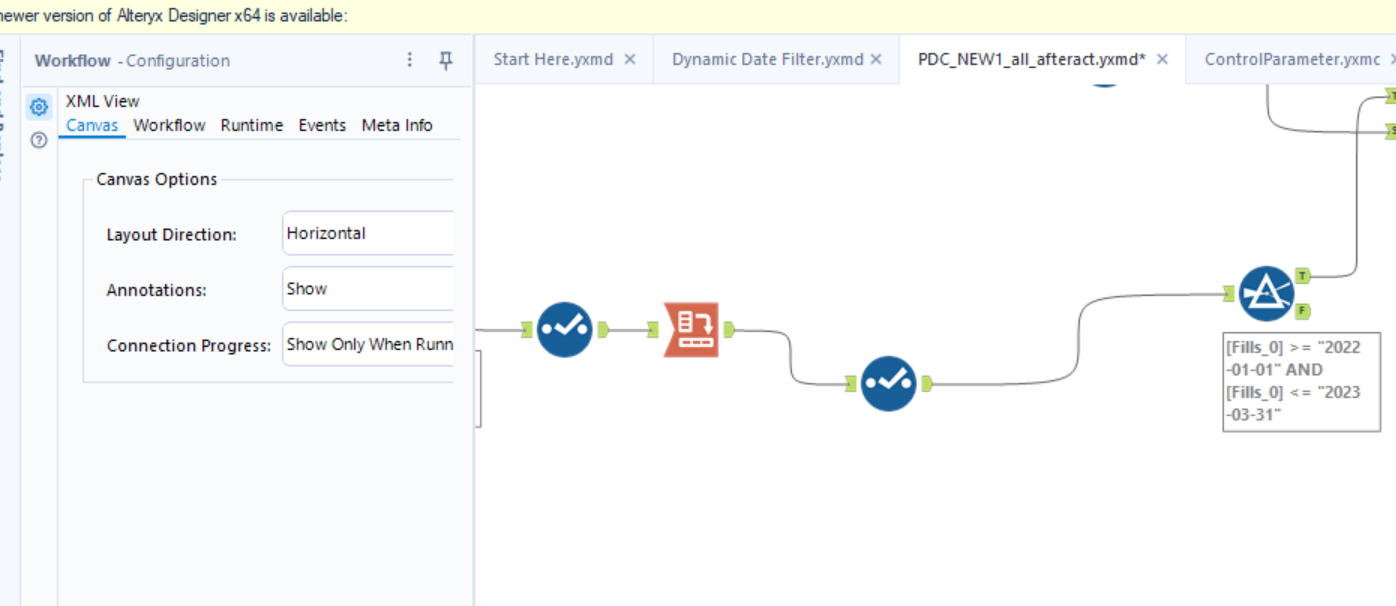The height and width of the screenshot is (606, 1396).
Task: Select the Filter tool with Fills_0 annotation
Action: click(1267, 292)
